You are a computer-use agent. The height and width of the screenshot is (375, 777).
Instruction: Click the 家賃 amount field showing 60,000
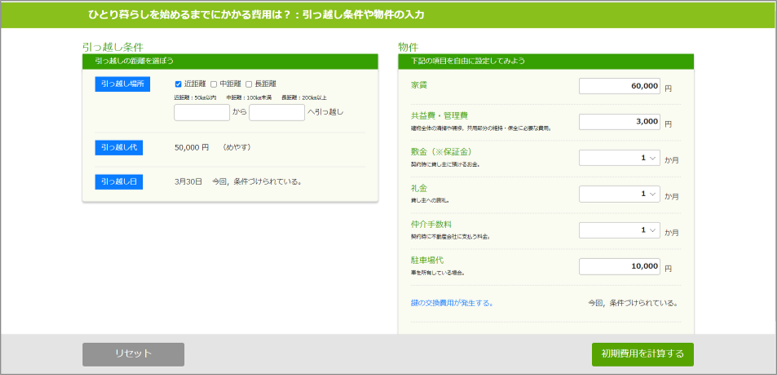point(619,86)
